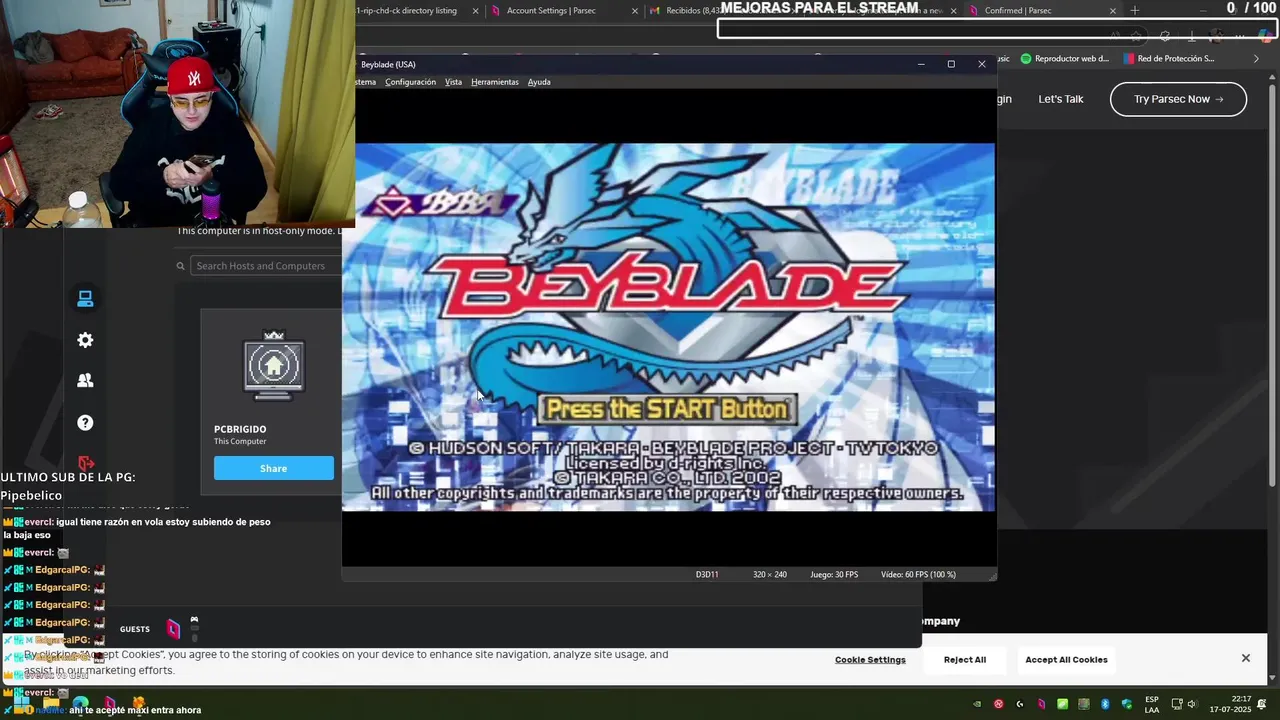Open Cookie Settings in the cookie banner

coord(870,660)
